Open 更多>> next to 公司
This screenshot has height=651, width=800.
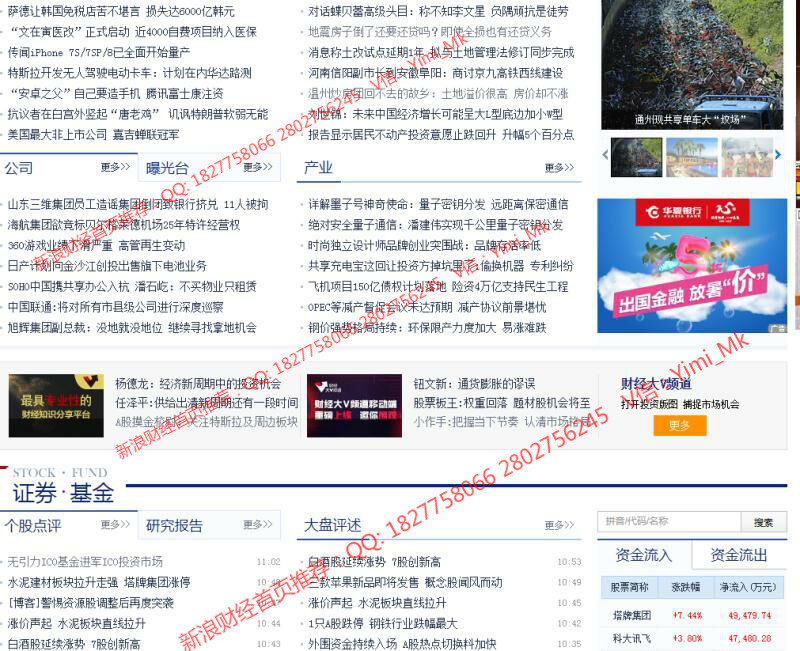pos(115,167)
